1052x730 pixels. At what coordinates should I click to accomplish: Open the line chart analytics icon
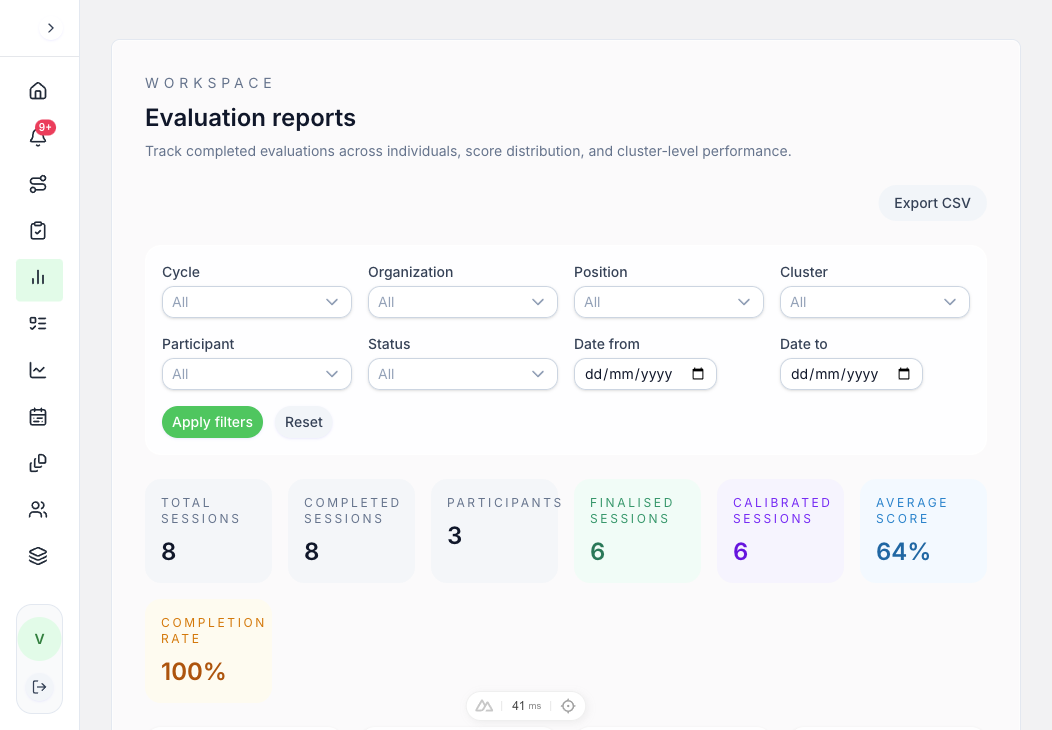(38, 370)
